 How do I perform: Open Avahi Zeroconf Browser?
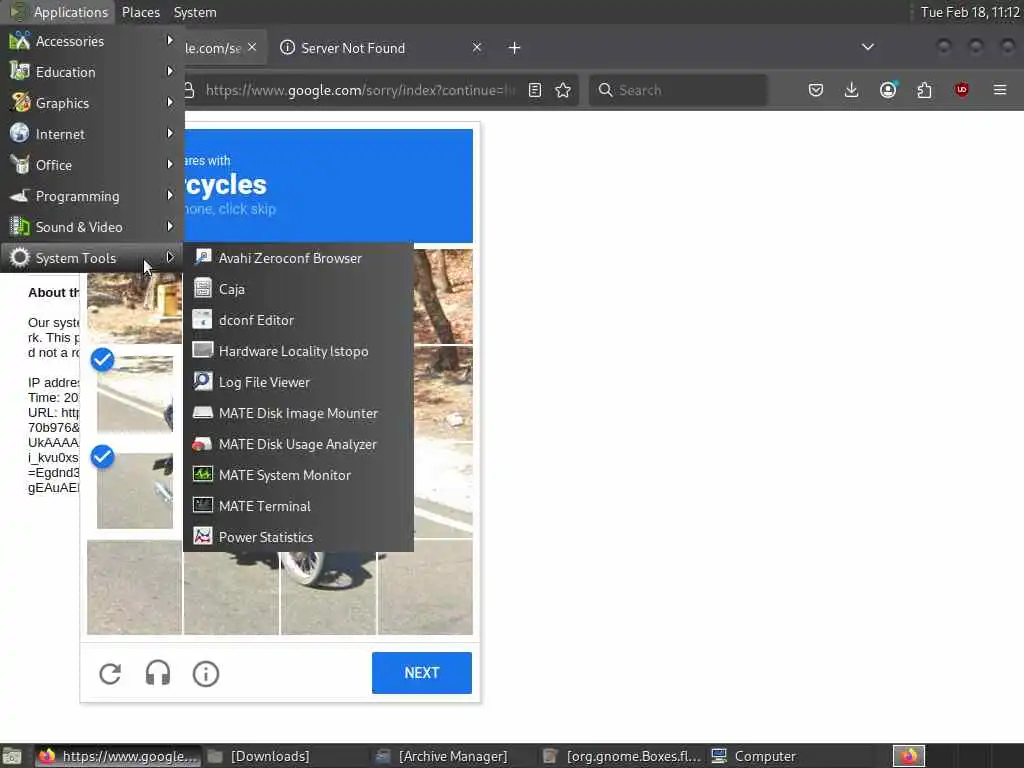click(298, 258)
